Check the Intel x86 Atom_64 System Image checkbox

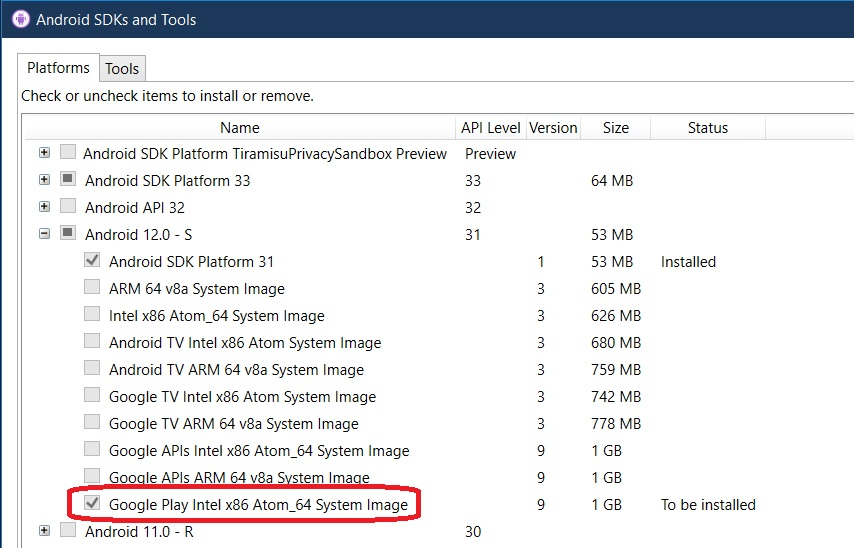tap(92, 314)
